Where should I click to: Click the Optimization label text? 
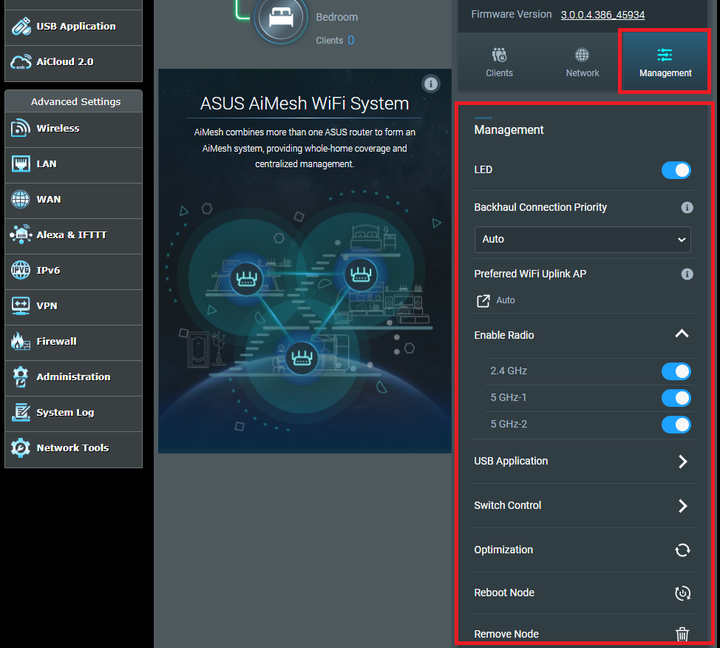[503, 550]
